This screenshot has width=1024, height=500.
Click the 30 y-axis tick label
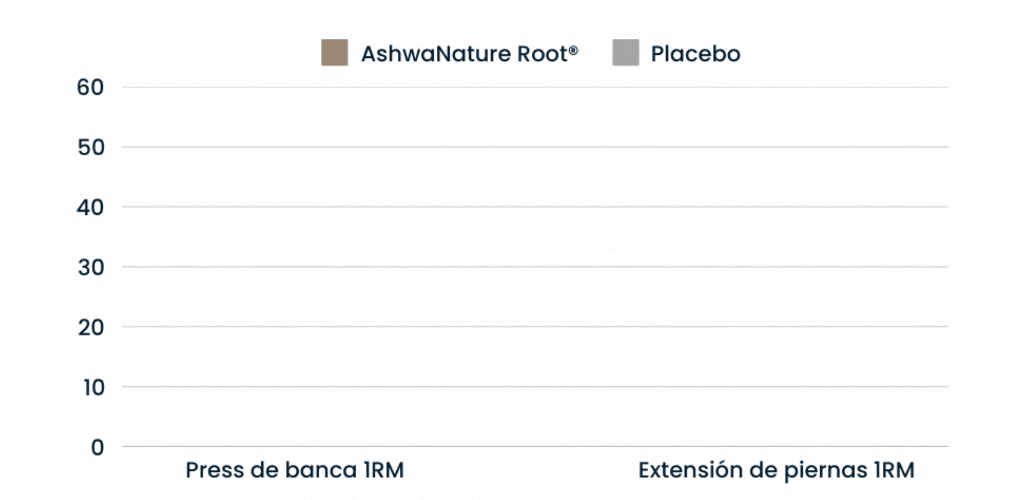(x=90, y=267)
